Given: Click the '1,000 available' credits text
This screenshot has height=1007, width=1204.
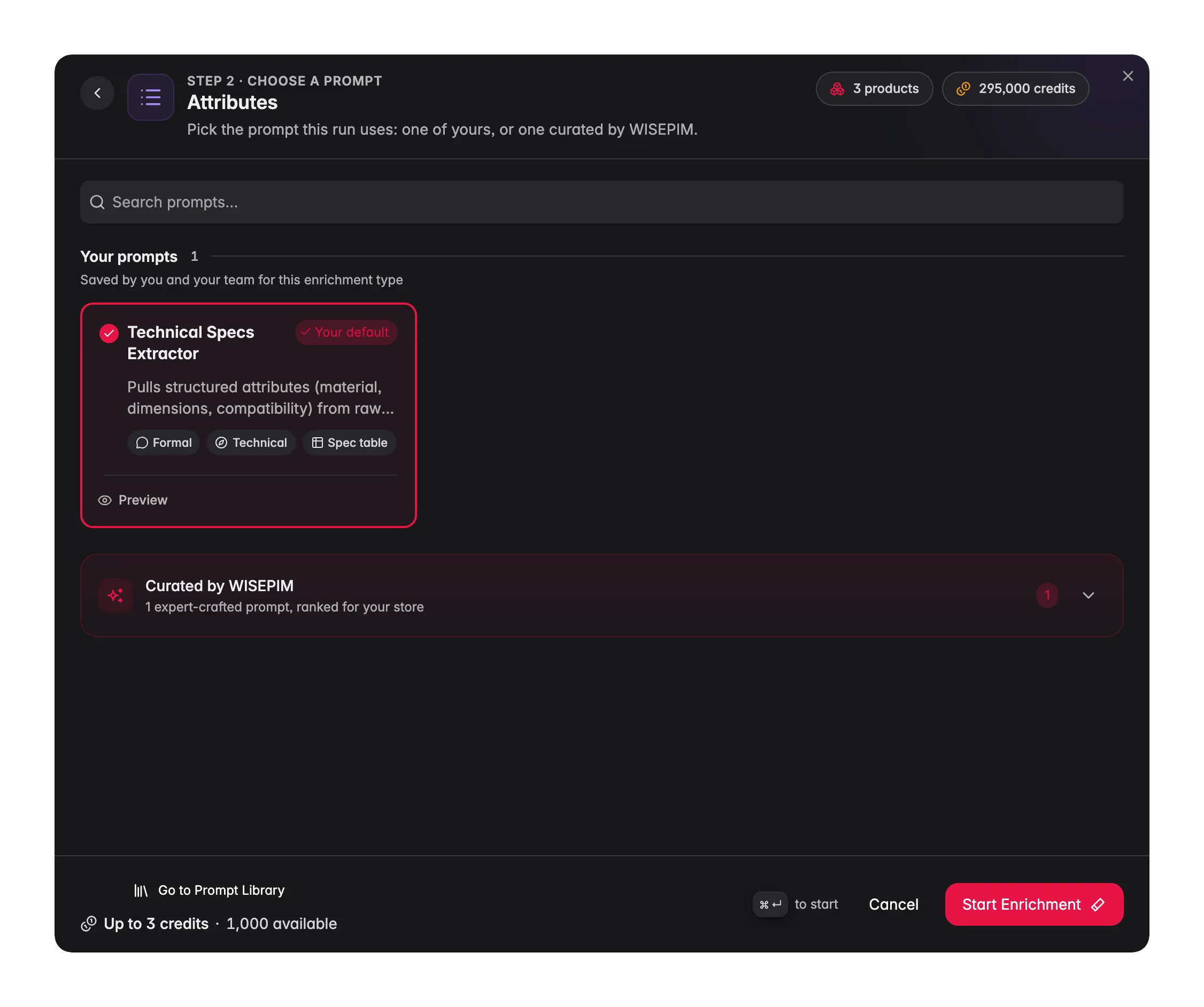Looking at the screenshot, I should (282, 924).
